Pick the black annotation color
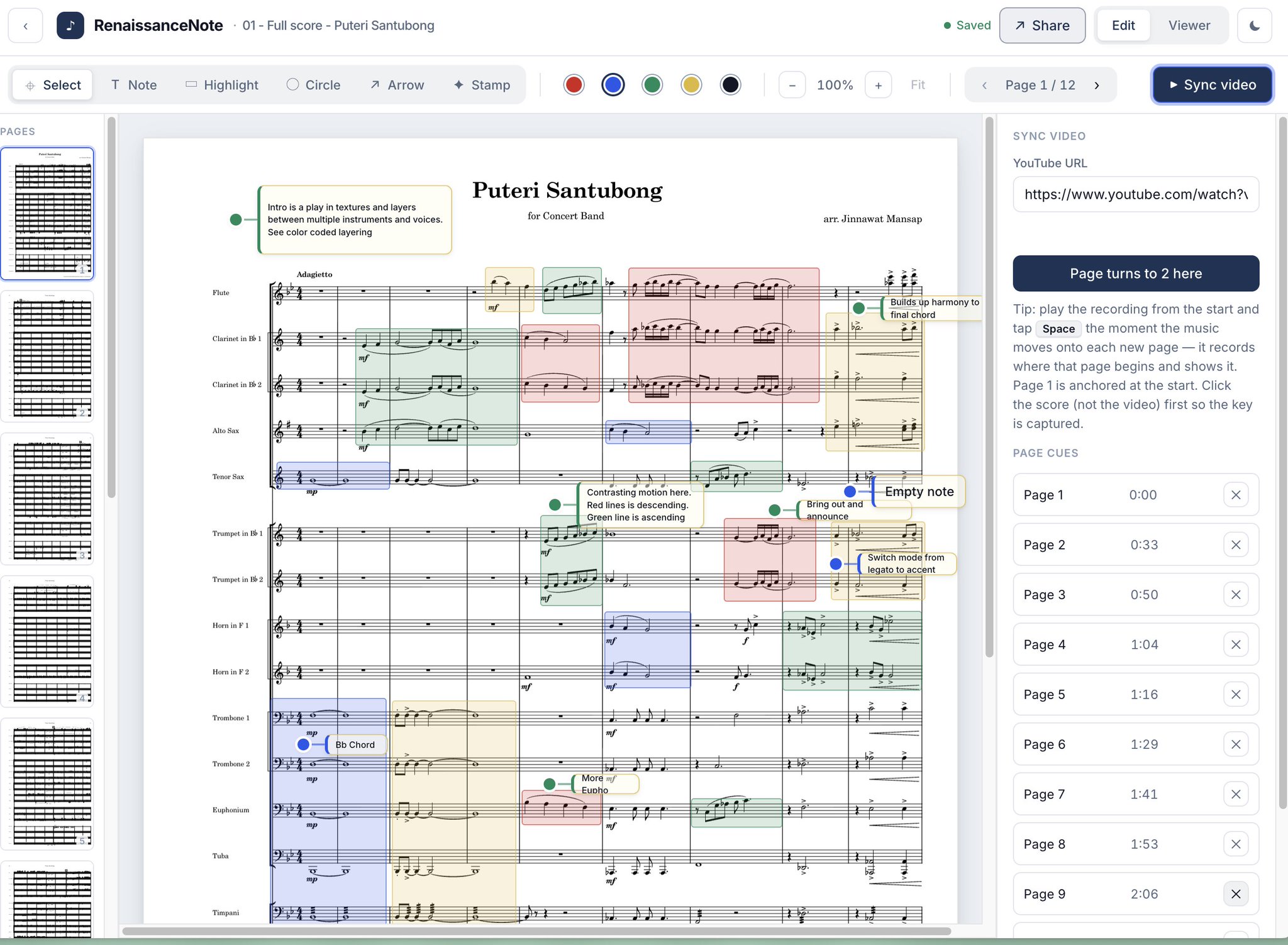1288x945 pixels. [x=730, y=85]
